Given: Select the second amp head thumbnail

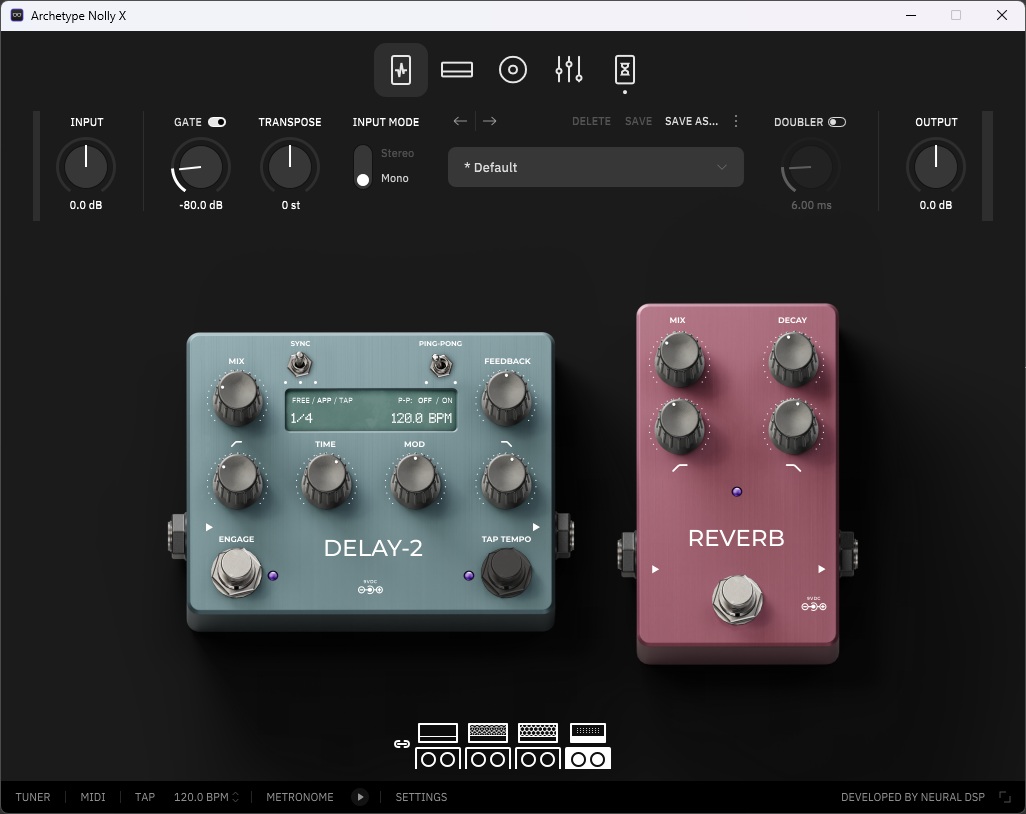Looking at the screenshot, I should pos(488,732).
